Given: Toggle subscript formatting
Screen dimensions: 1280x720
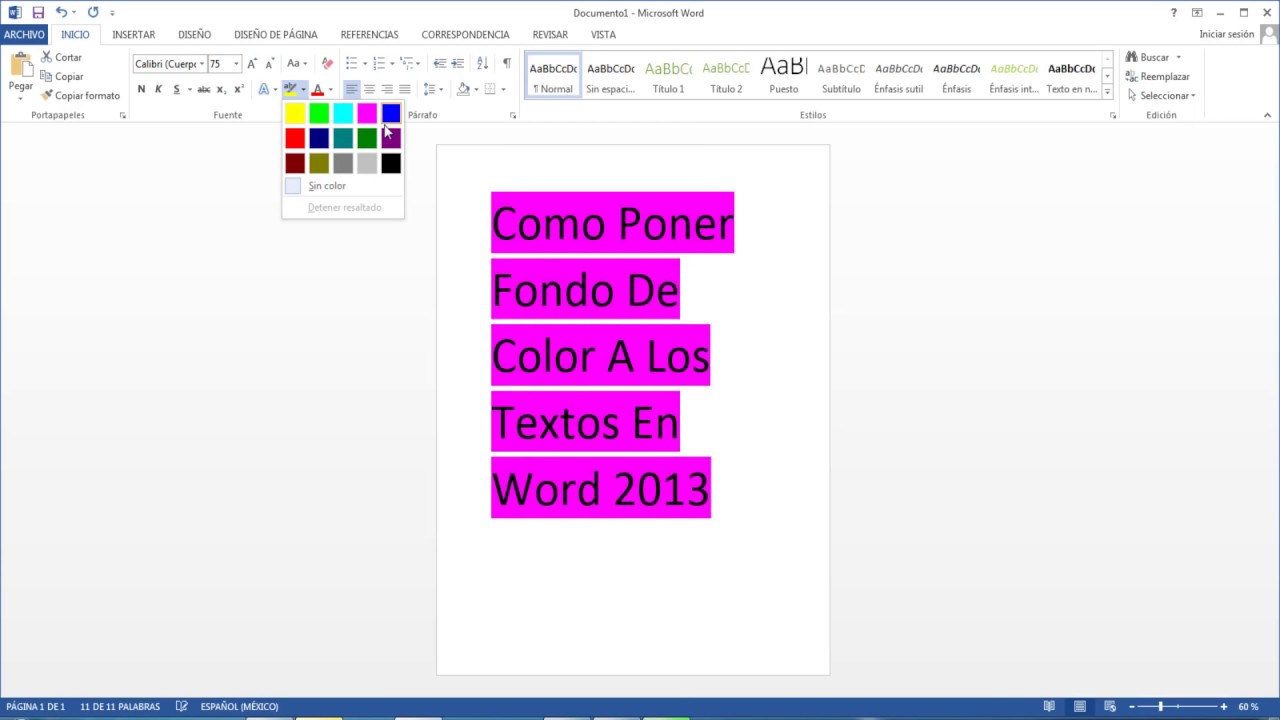Looking at the screenshot, I should pos(222,89).
